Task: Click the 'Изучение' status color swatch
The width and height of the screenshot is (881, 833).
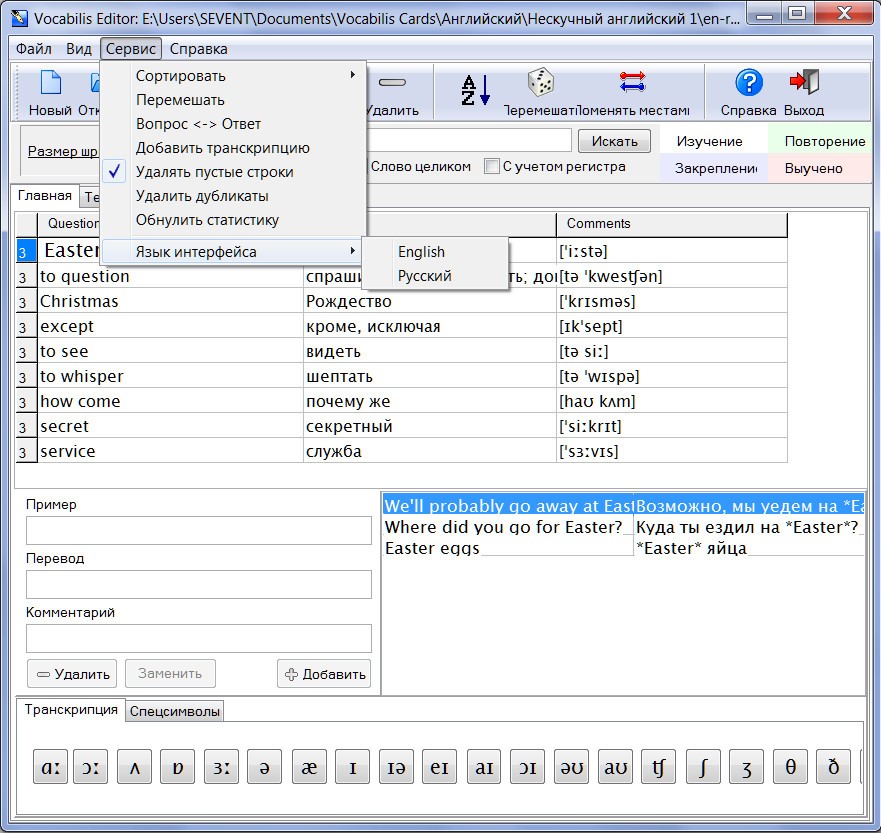Action: (x=714, y=141)
